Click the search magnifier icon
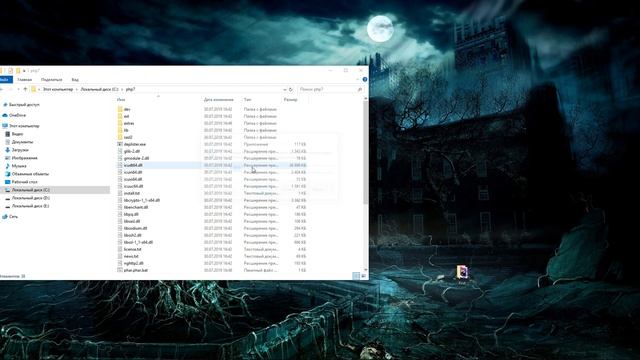This screenshot has width=640, height=360. (360, 89)
